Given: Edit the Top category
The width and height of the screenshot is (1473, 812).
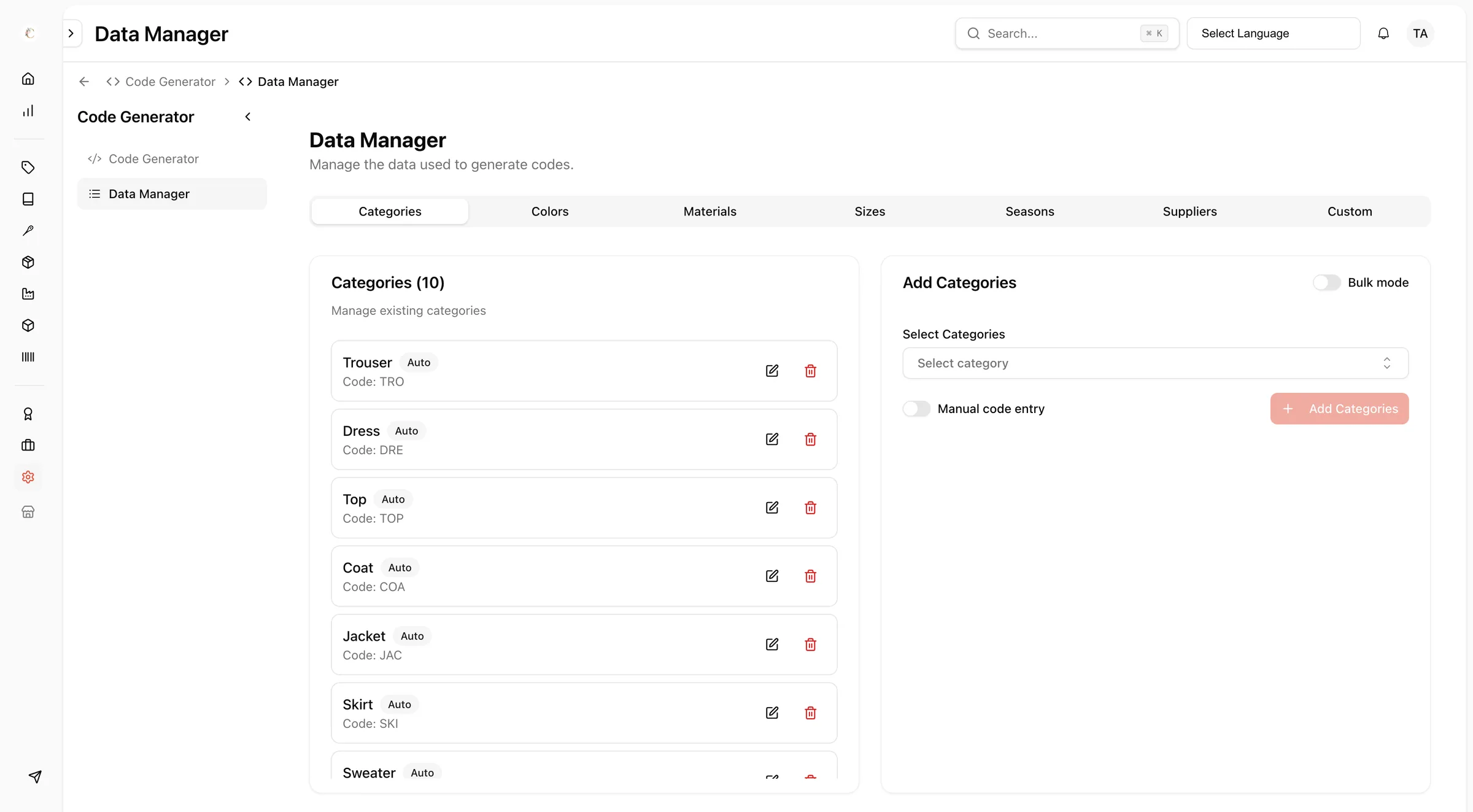Looking at the screenshot, I should point(772,508).
